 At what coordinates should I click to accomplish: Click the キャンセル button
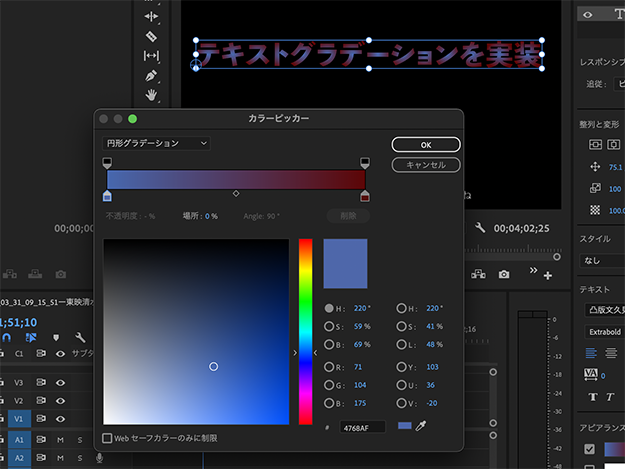click(x=426, y=165)
